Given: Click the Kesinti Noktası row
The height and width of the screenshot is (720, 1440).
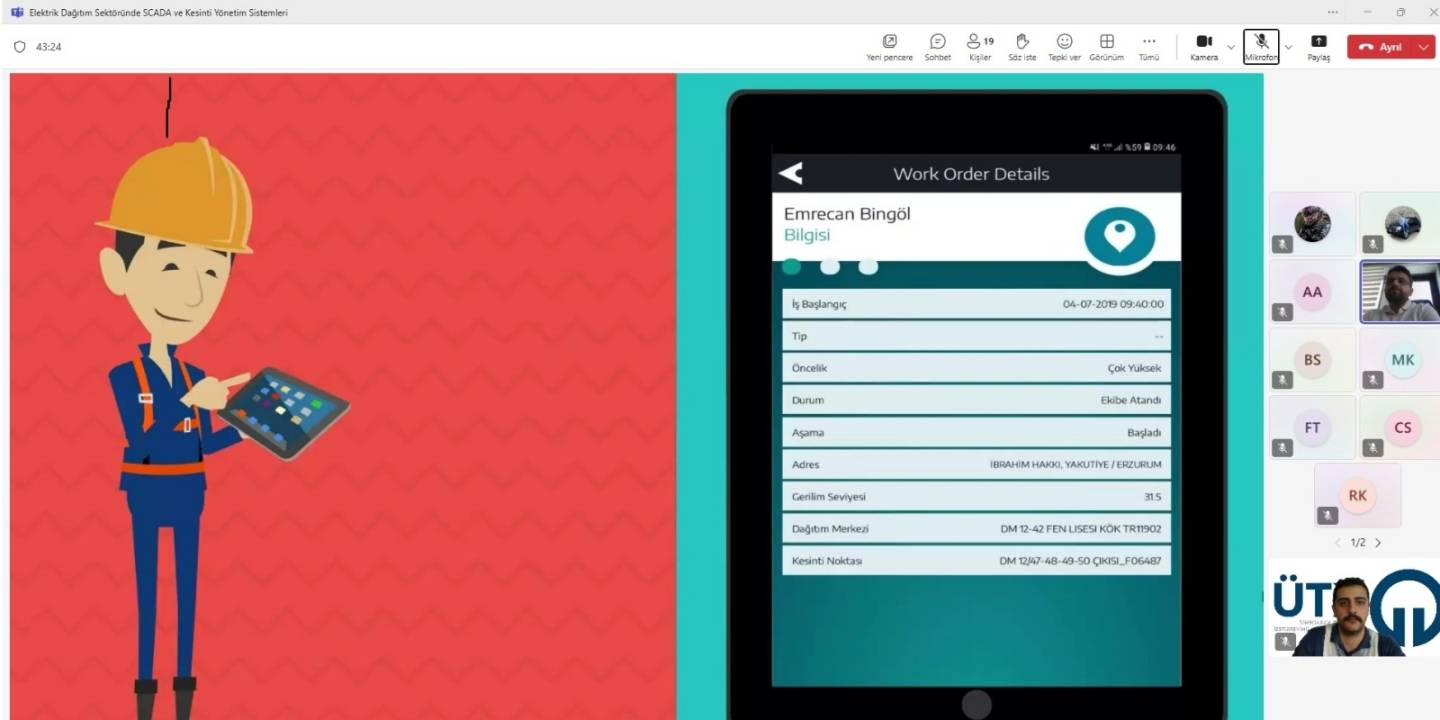Looking at the screenshot, I should click(976, 560).
